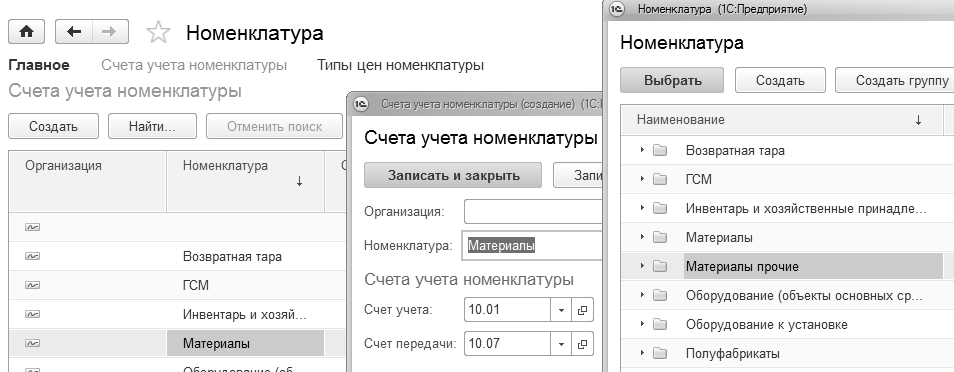Click the 1C logo in Номенклатура window
The image size is (954, 372).
click(x=618, y=9)
